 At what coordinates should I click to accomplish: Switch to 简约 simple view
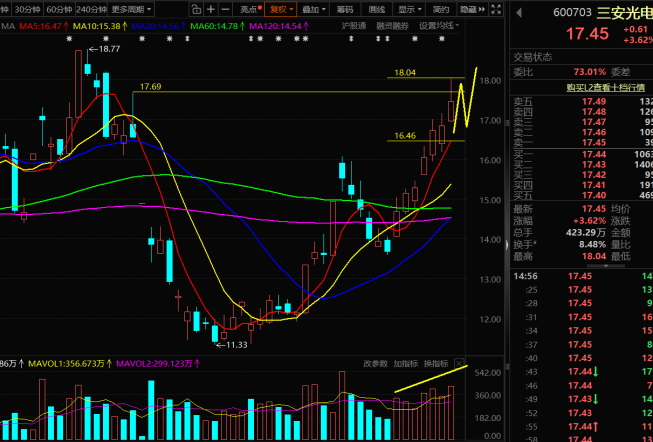coord(441,9)
